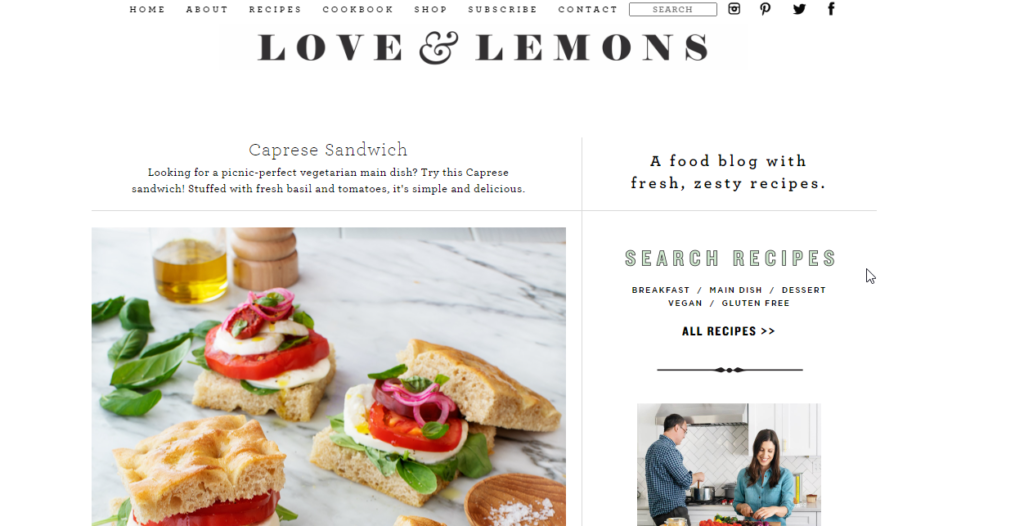The image size is (1024, 526).
Task: Open the Instagram profile icon
Action: click(x=734, y=8)
